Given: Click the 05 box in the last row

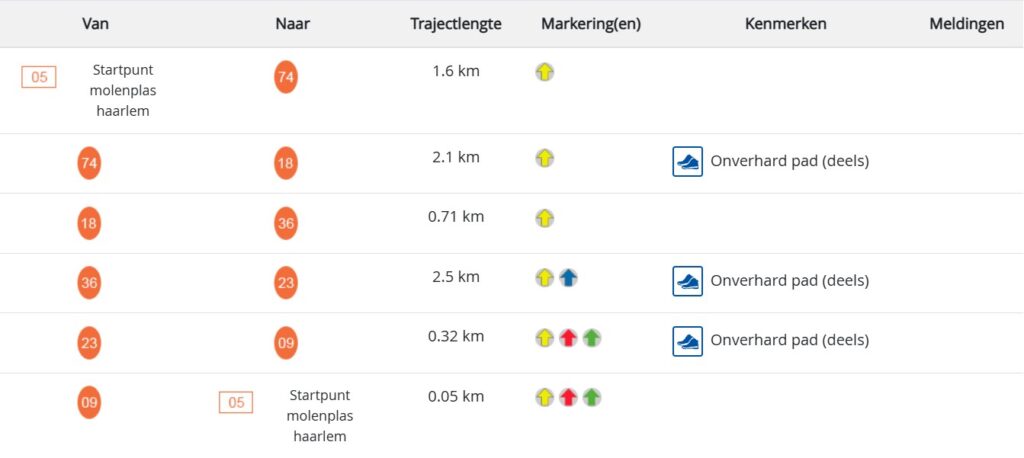Looking at the screenshot, I should tap(236, 402).
